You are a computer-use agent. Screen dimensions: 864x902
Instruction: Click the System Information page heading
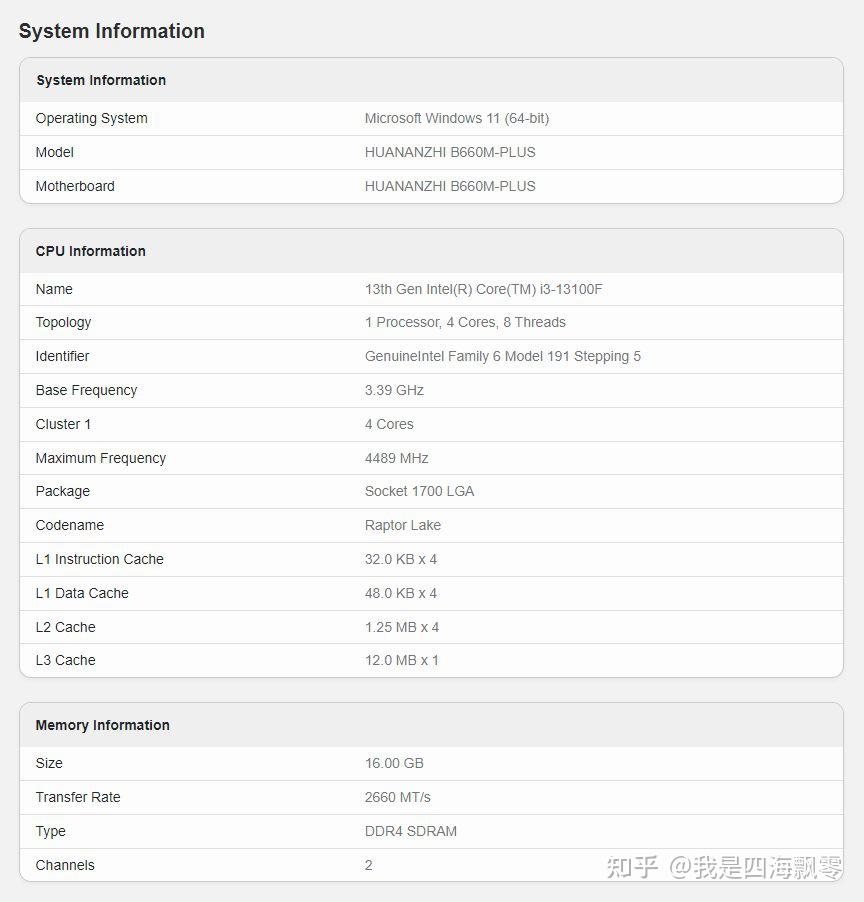pos(112,31)
